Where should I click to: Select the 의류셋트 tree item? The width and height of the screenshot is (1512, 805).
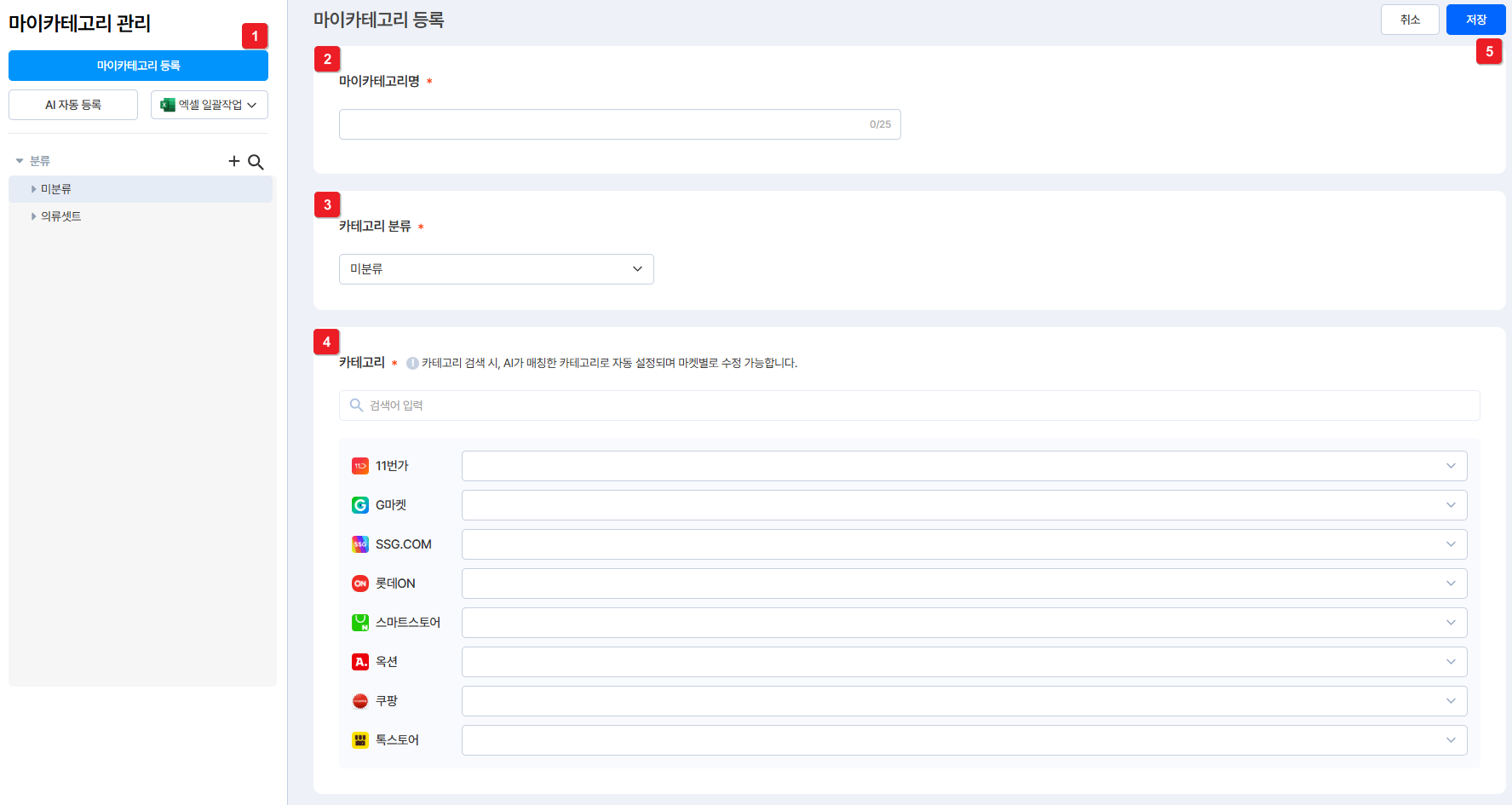coord(141,216)
